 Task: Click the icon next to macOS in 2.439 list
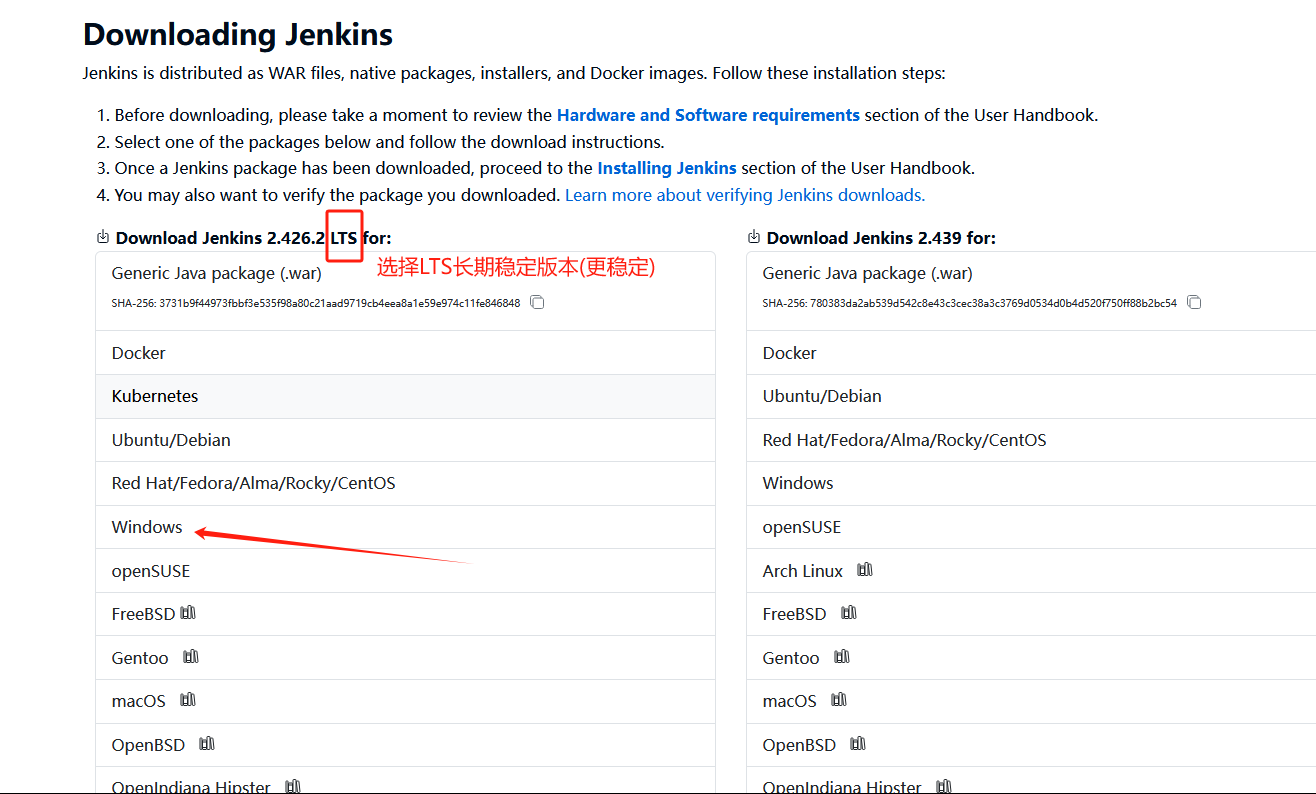(x=839, y=700)
